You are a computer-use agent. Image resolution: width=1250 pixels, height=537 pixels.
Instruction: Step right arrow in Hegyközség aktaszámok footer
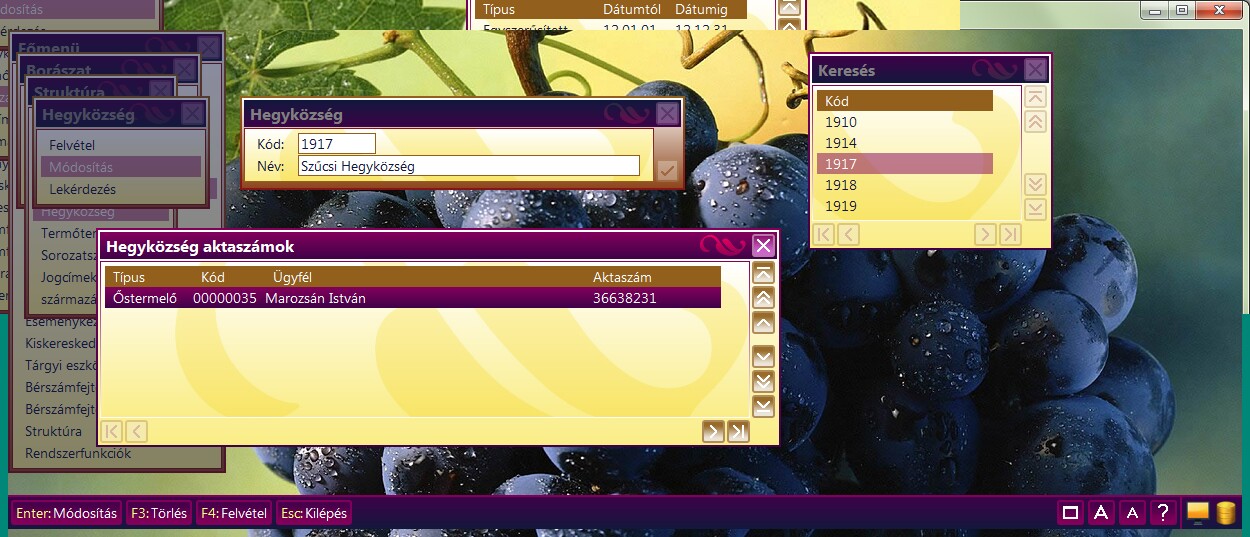pyautogui.click(x=713, y=431)
